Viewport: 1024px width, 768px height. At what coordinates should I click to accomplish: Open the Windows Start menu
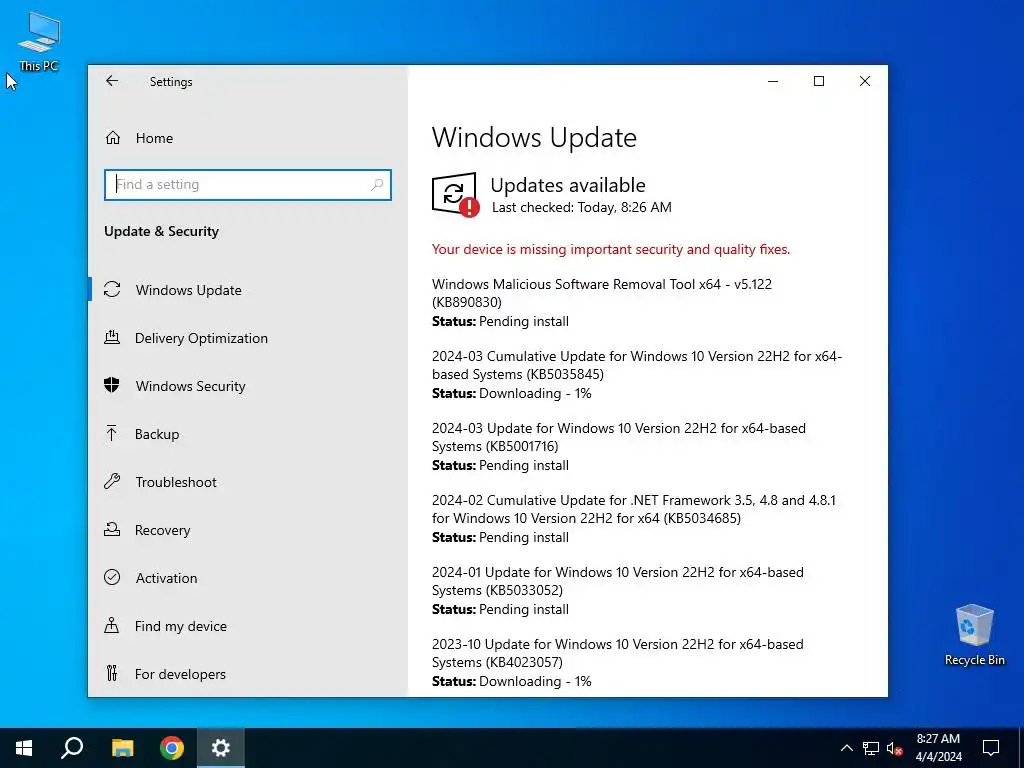(24, 748)
